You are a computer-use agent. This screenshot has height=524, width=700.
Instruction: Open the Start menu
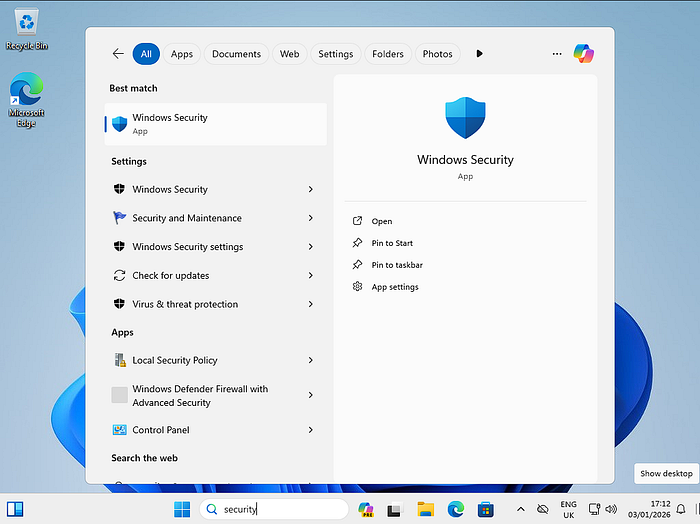(182, 509)
